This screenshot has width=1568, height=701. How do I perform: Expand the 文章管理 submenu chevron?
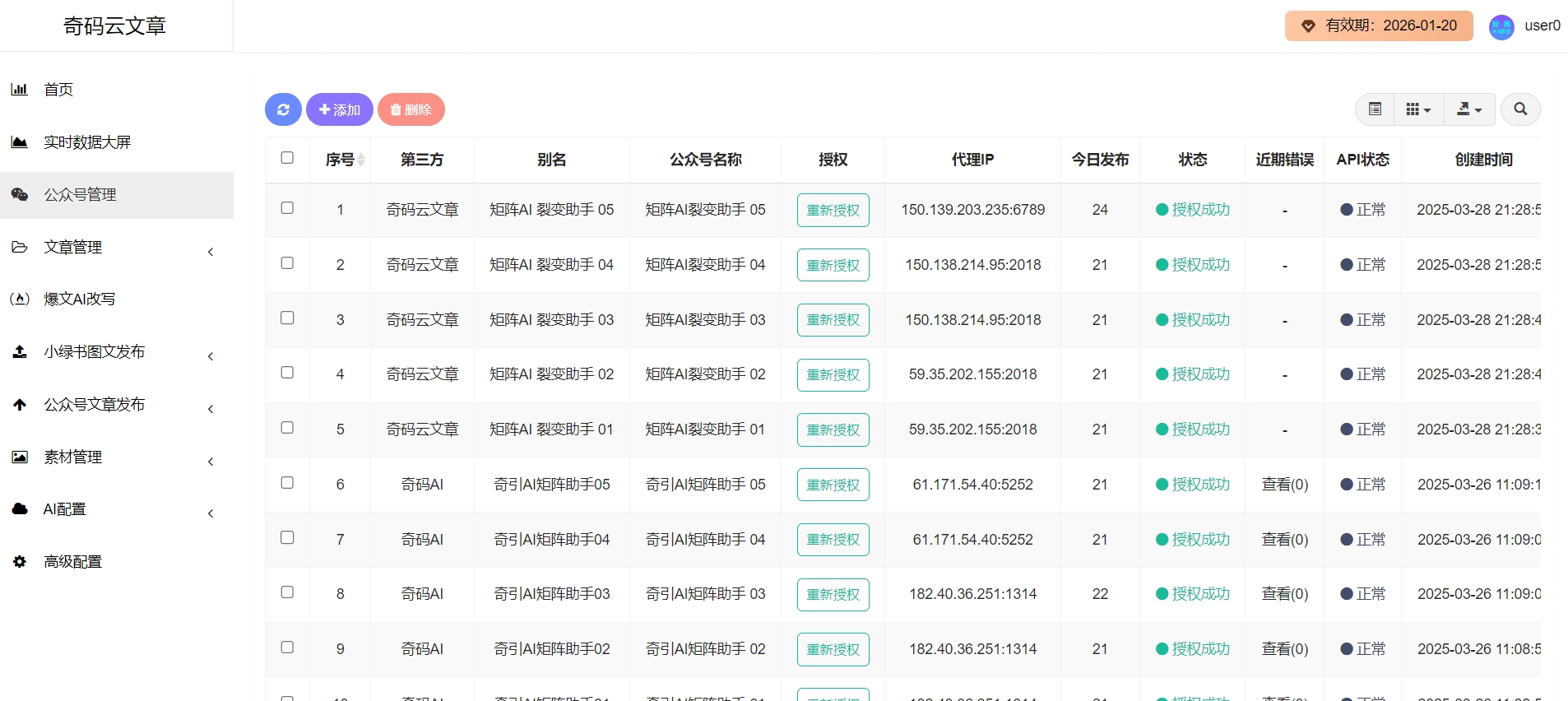click(x=211, y=252)
